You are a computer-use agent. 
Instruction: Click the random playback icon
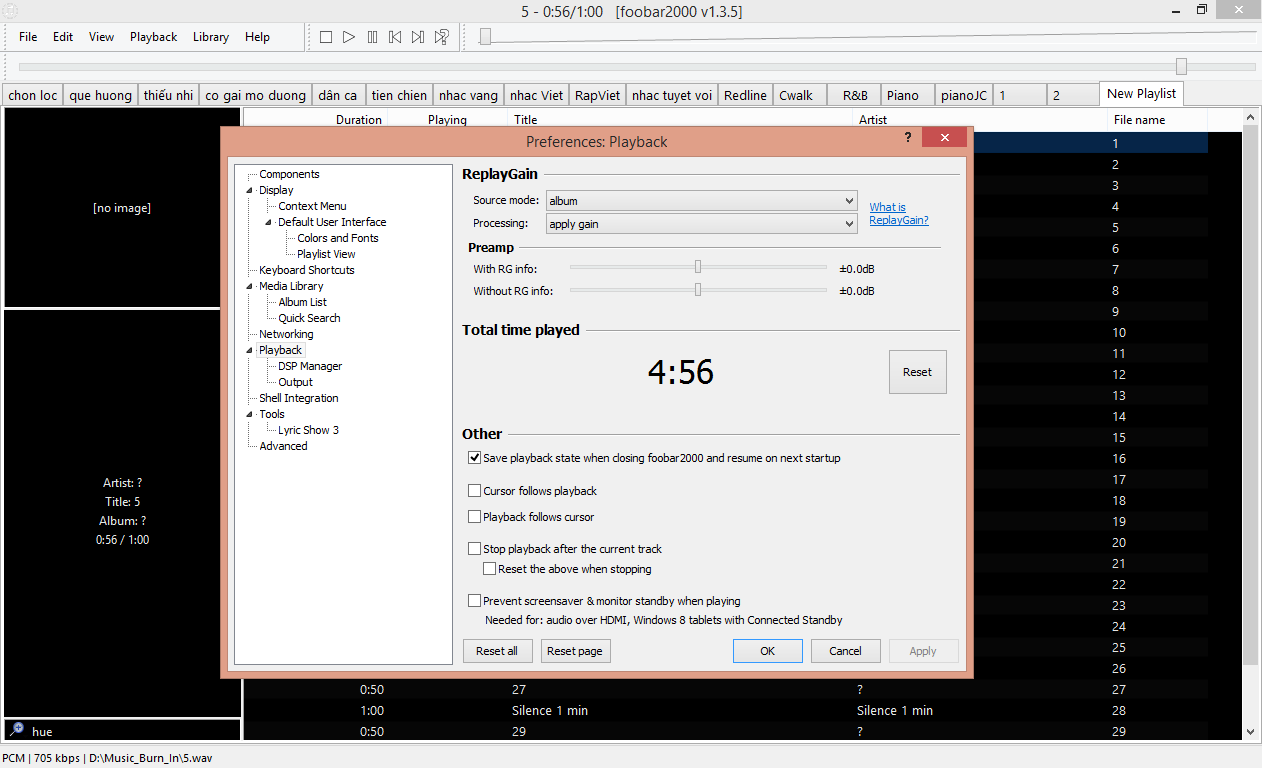(441, 37)
